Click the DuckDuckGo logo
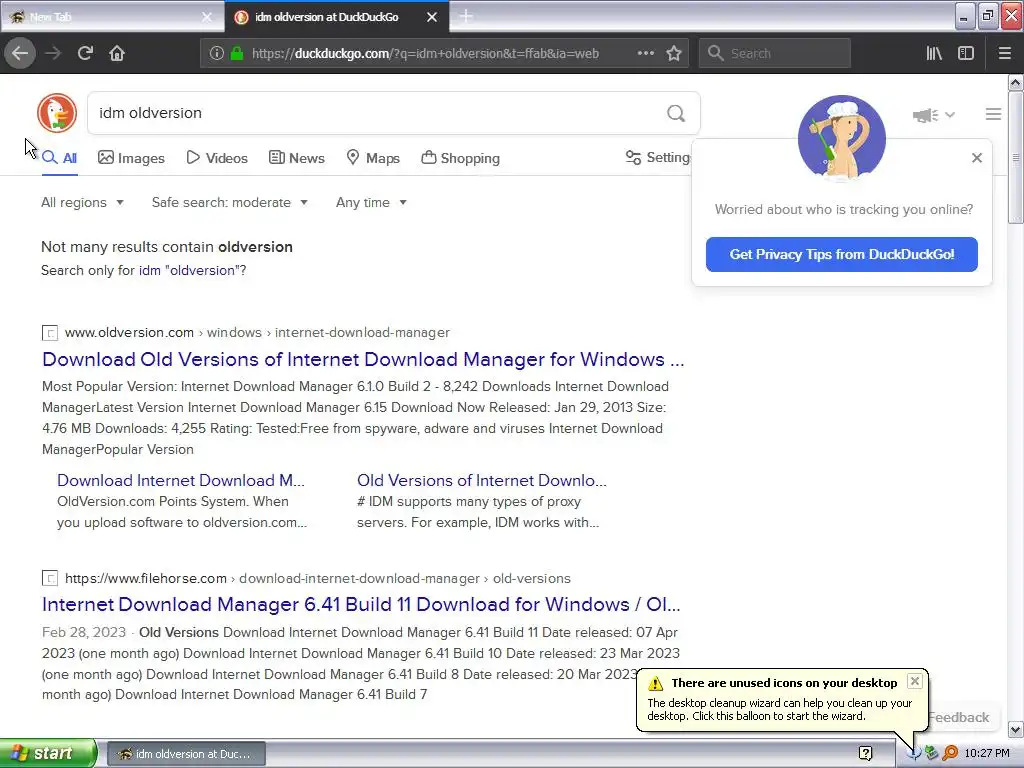 pyautogui.click(x=57, y=113)
